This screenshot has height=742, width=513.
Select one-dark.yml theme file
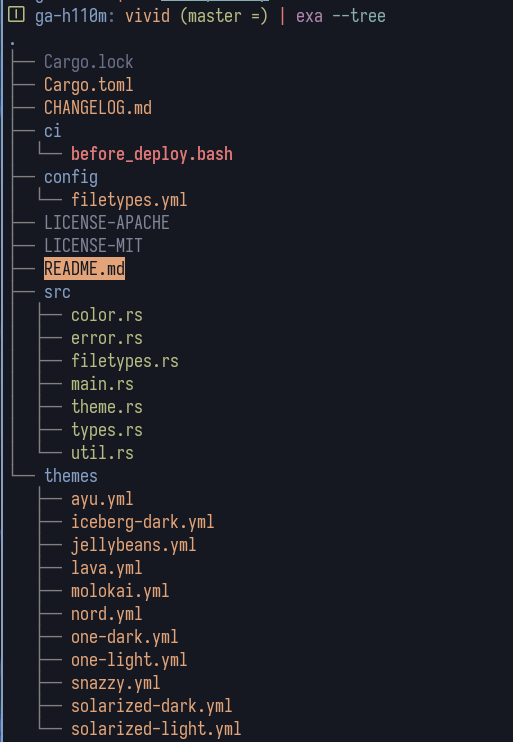(x=124, y=637)
